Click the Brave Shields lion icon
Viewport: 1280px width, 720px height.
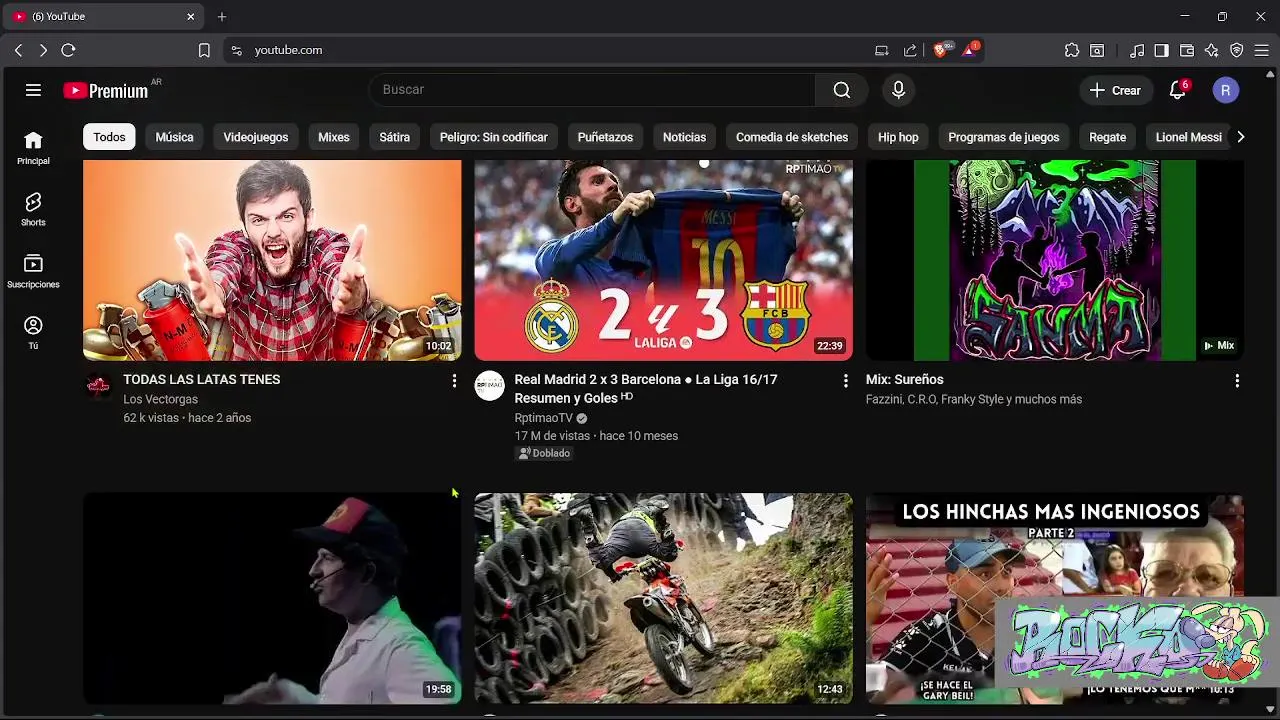940,50
